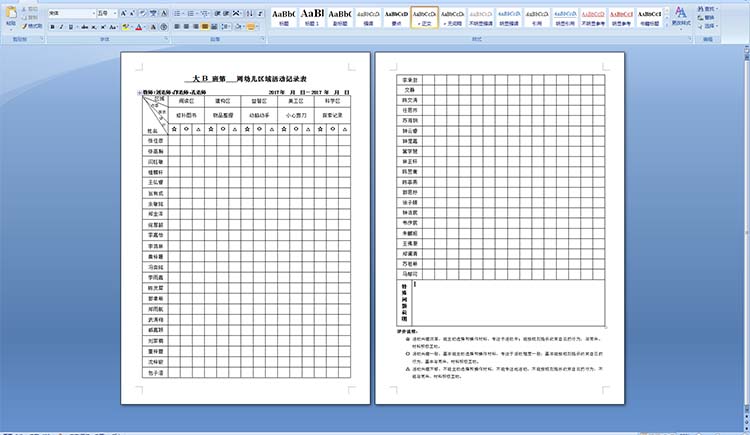Click inside the remarks box on page two

(508, 303)
